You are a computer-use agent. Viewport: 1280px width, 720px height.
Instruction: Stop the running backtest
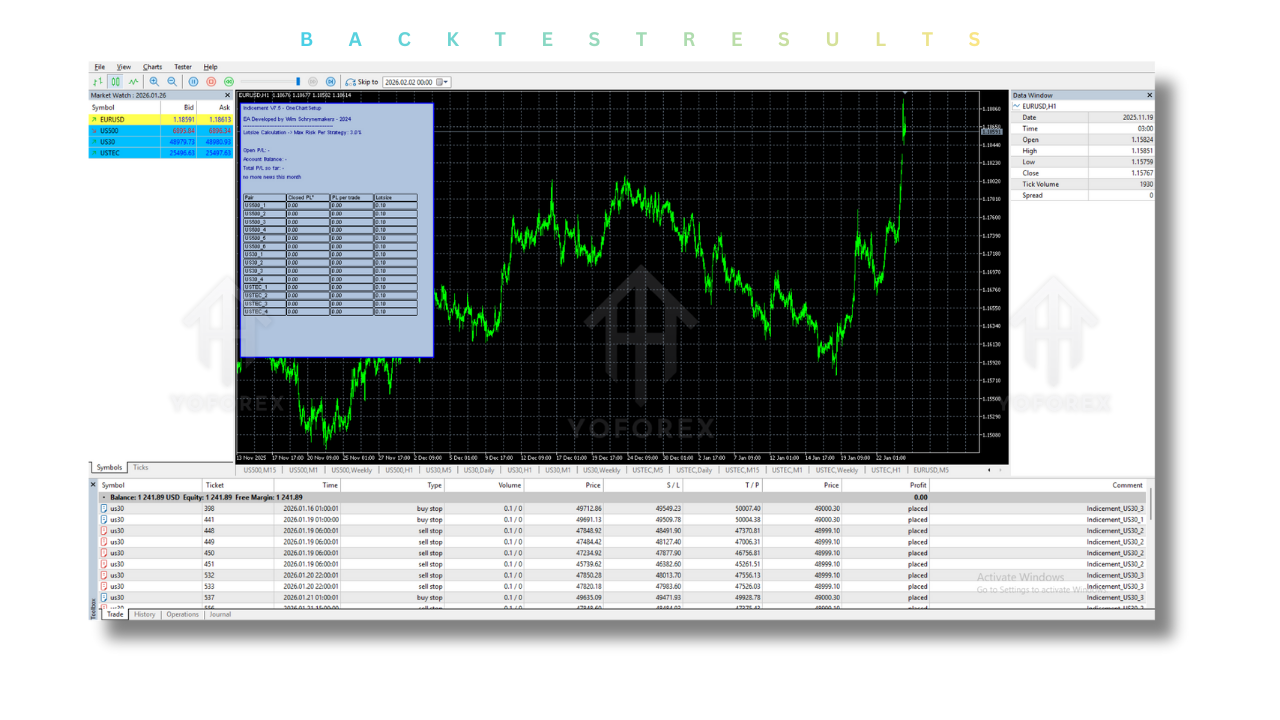(x=209, y=81)
